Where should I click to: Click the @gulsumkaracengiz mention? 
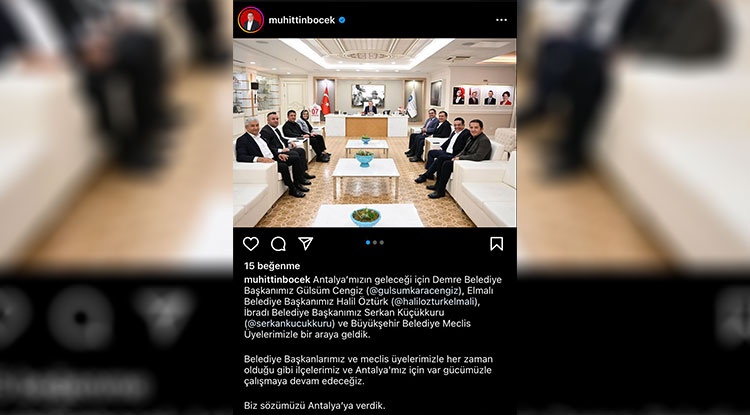(416, 291)
